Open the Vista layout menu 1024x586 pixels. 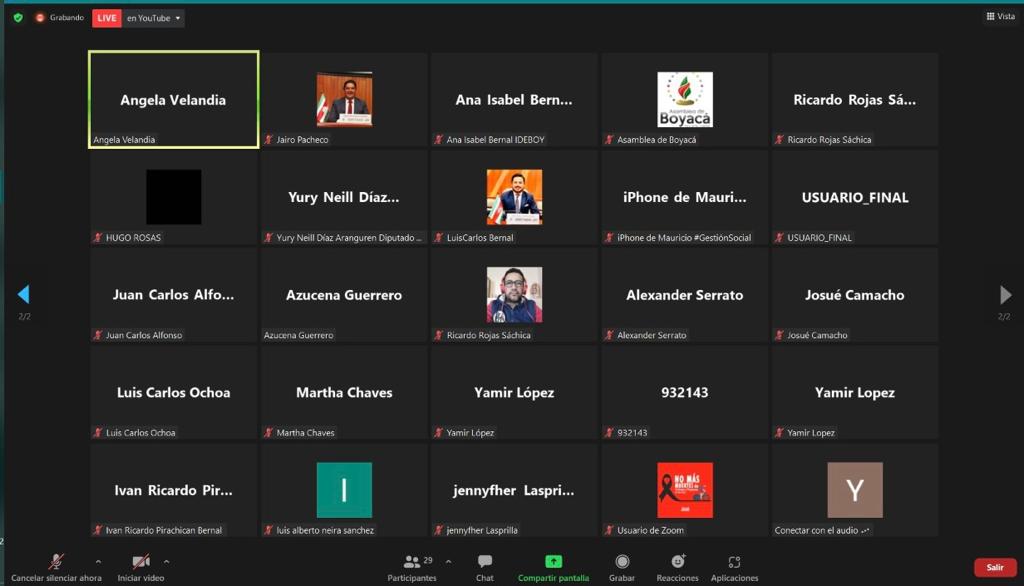click(x=1000, y=16)
